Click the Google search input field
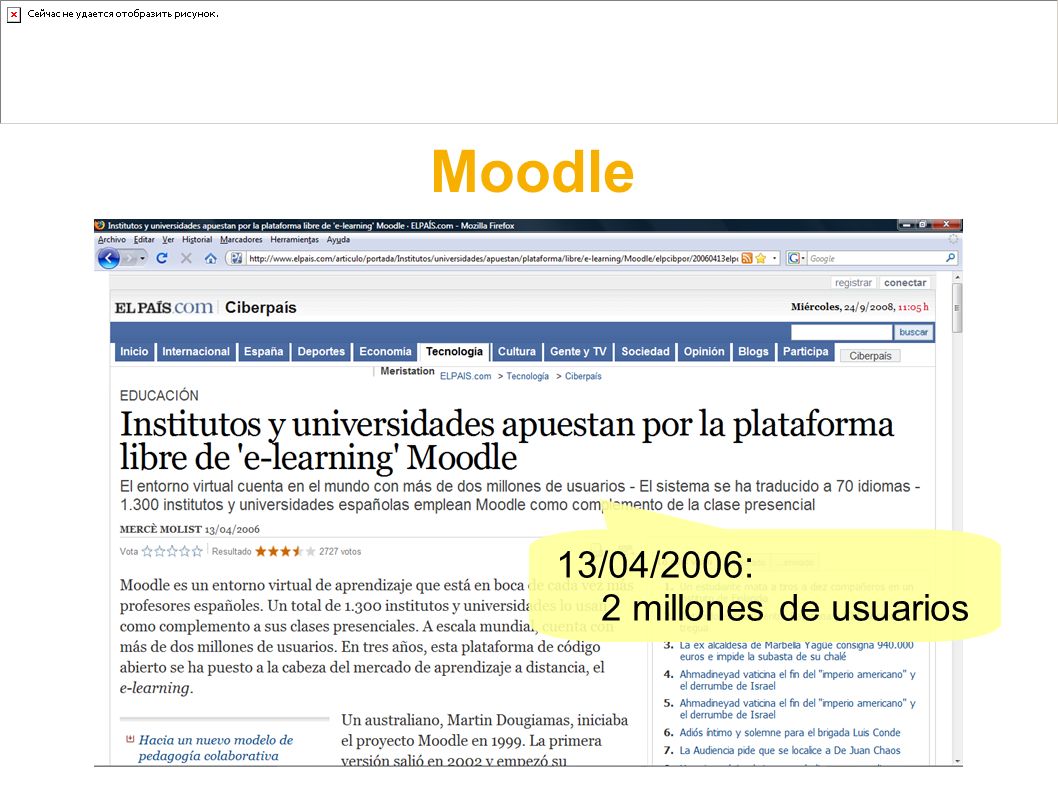1058x793 pixels. [x=875, y=258]
